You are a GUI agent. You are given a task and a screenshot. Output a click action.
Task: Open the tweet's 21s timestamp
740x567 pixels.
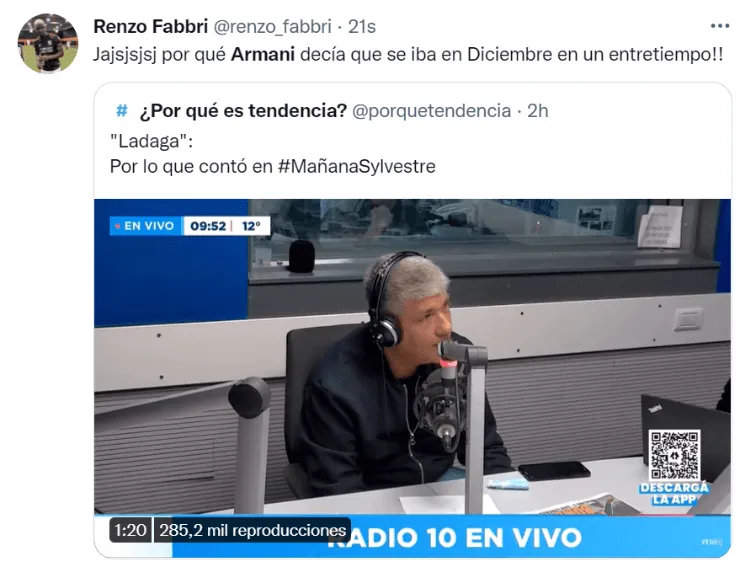tap(362, 26)
